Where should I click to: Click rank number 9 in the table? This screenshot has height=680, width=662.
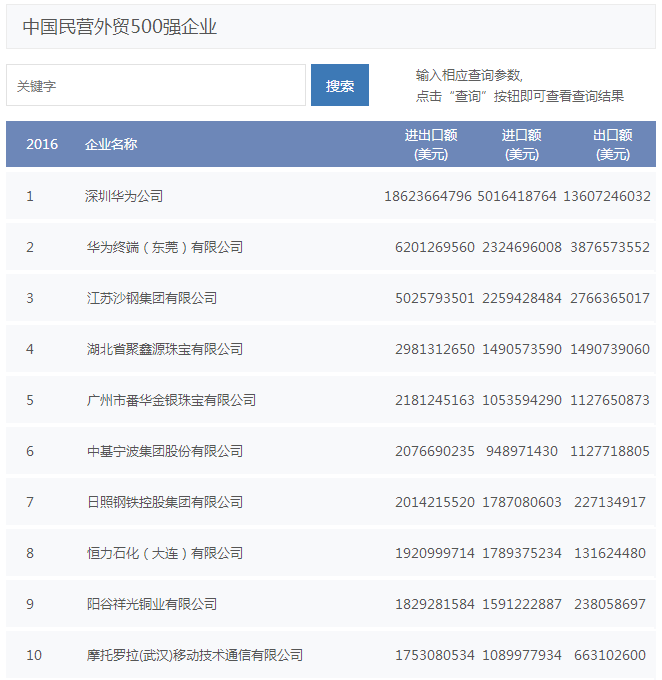click(30, 604)
